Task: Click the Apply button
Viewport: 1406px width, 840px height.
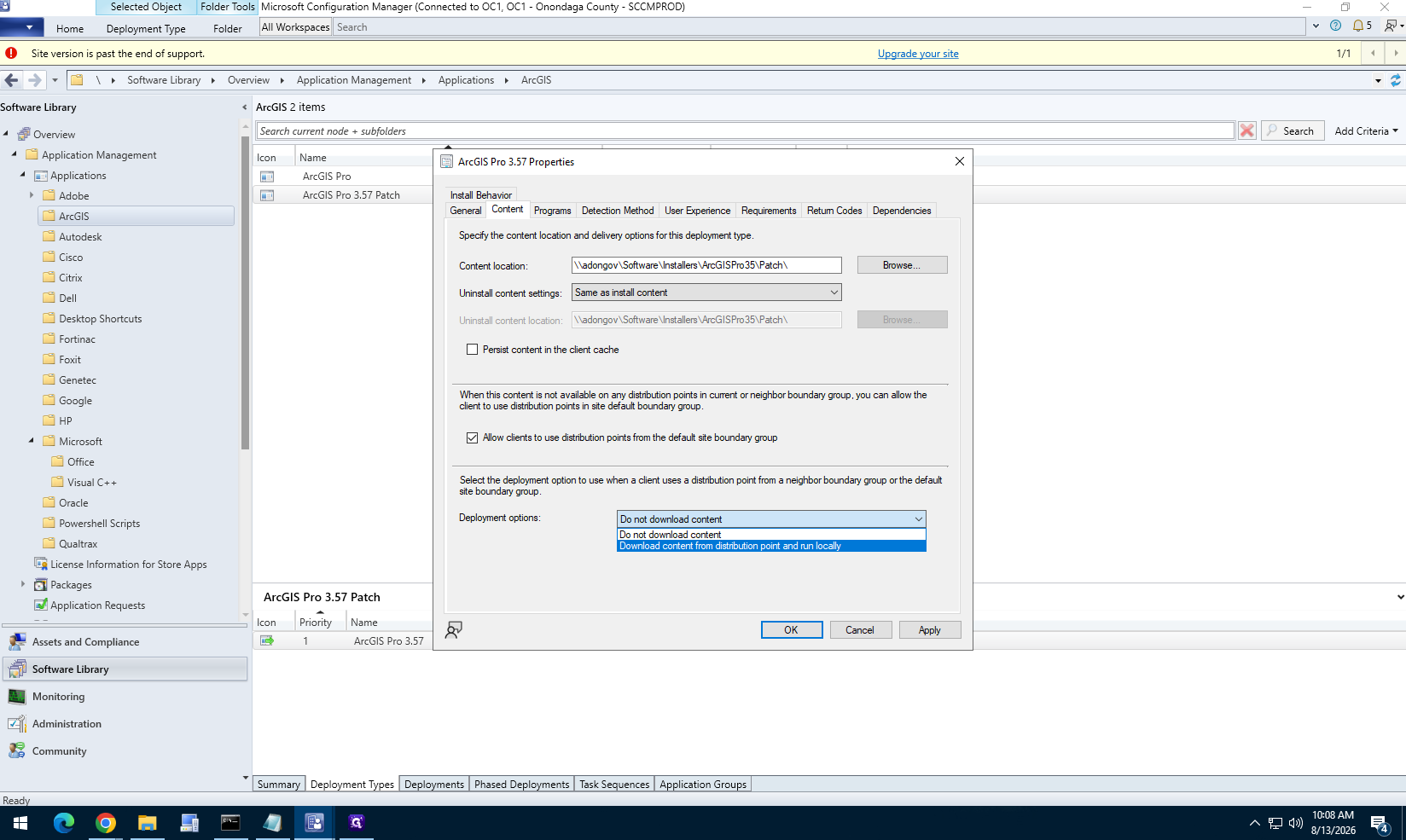Action: [x=930, y=630]
